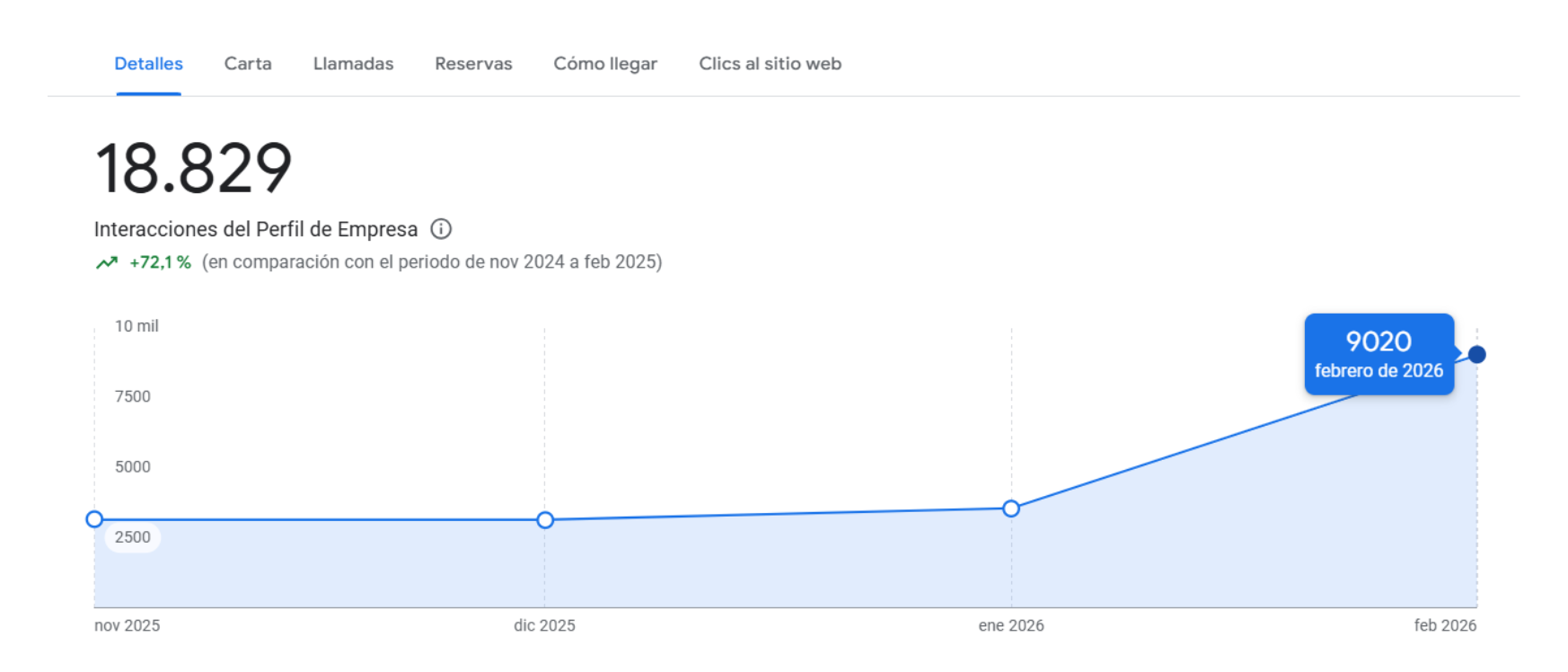Select the ene 2026 data point on chart
The width and height of the screenshot is (1568, 672).
tap(1011, 508)
